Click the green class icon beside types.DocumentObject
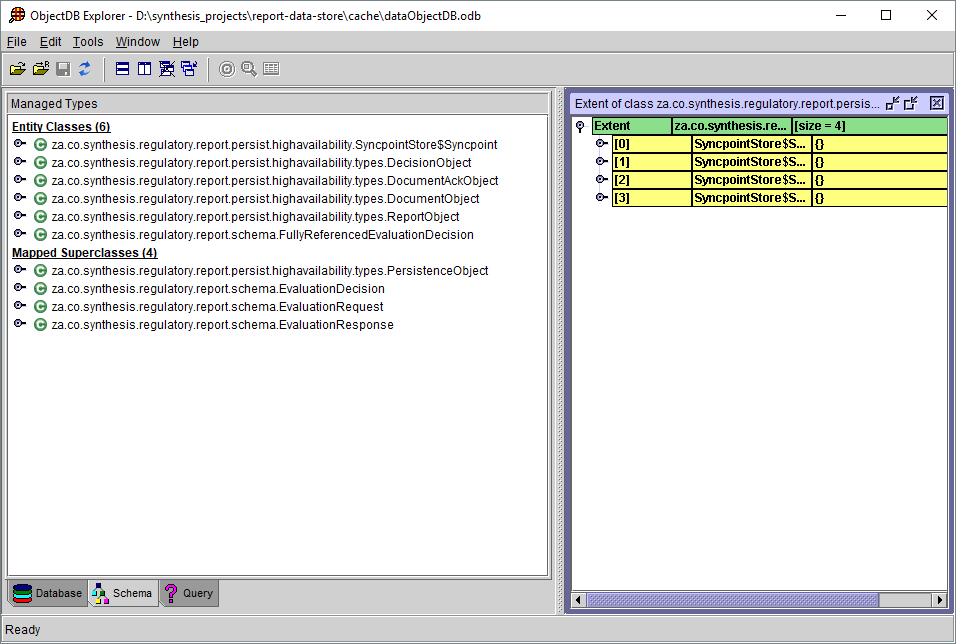 pos(40,199)
